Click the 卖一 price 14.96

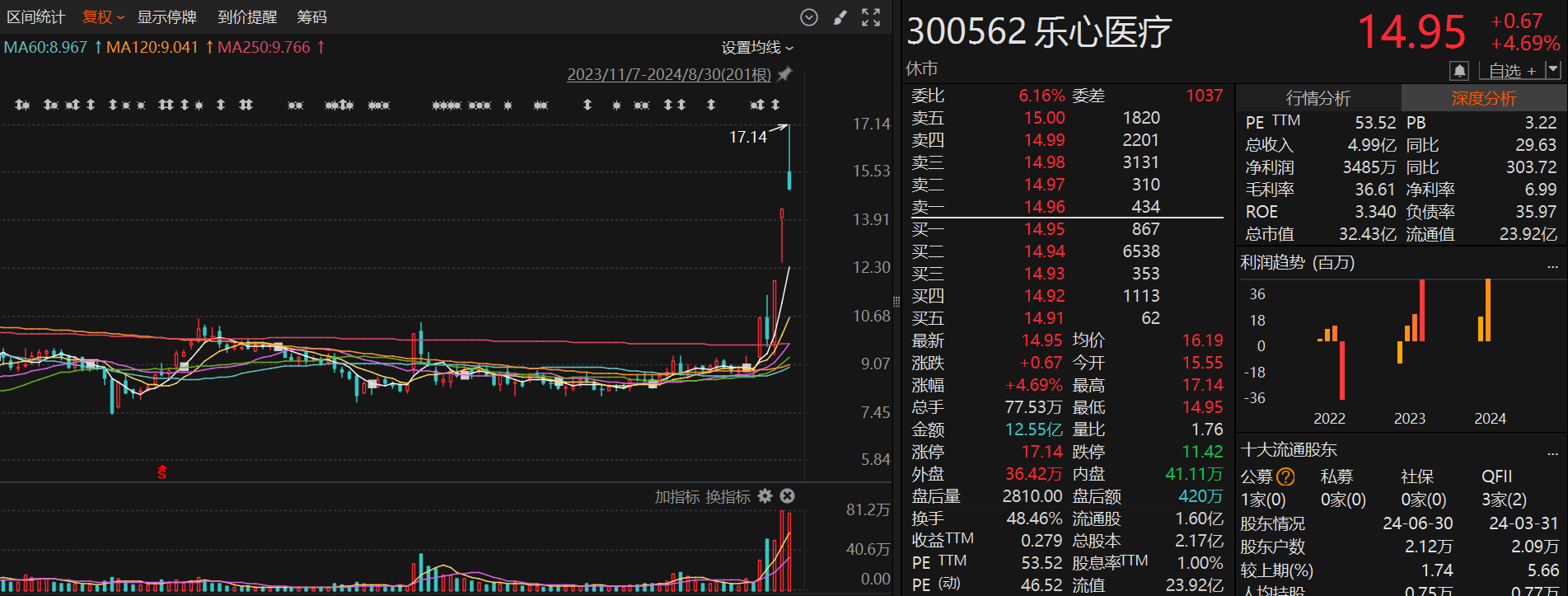click(1045, 207)
